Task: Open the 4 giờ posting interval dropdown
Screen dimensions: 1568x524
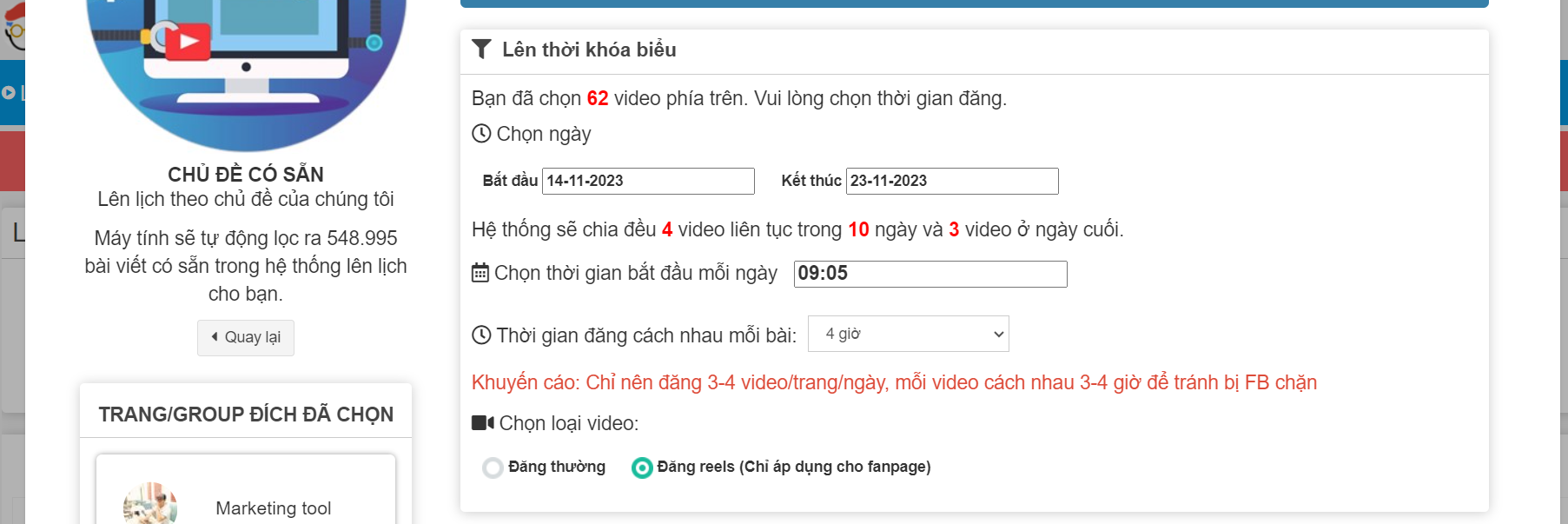Action: [x=909, y=334]
